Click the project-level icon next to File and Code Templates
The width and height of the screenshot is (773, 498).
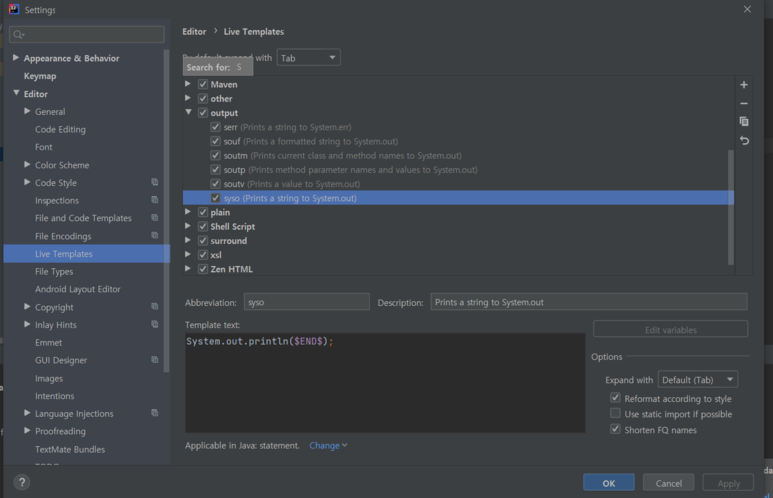coord(155,217)
